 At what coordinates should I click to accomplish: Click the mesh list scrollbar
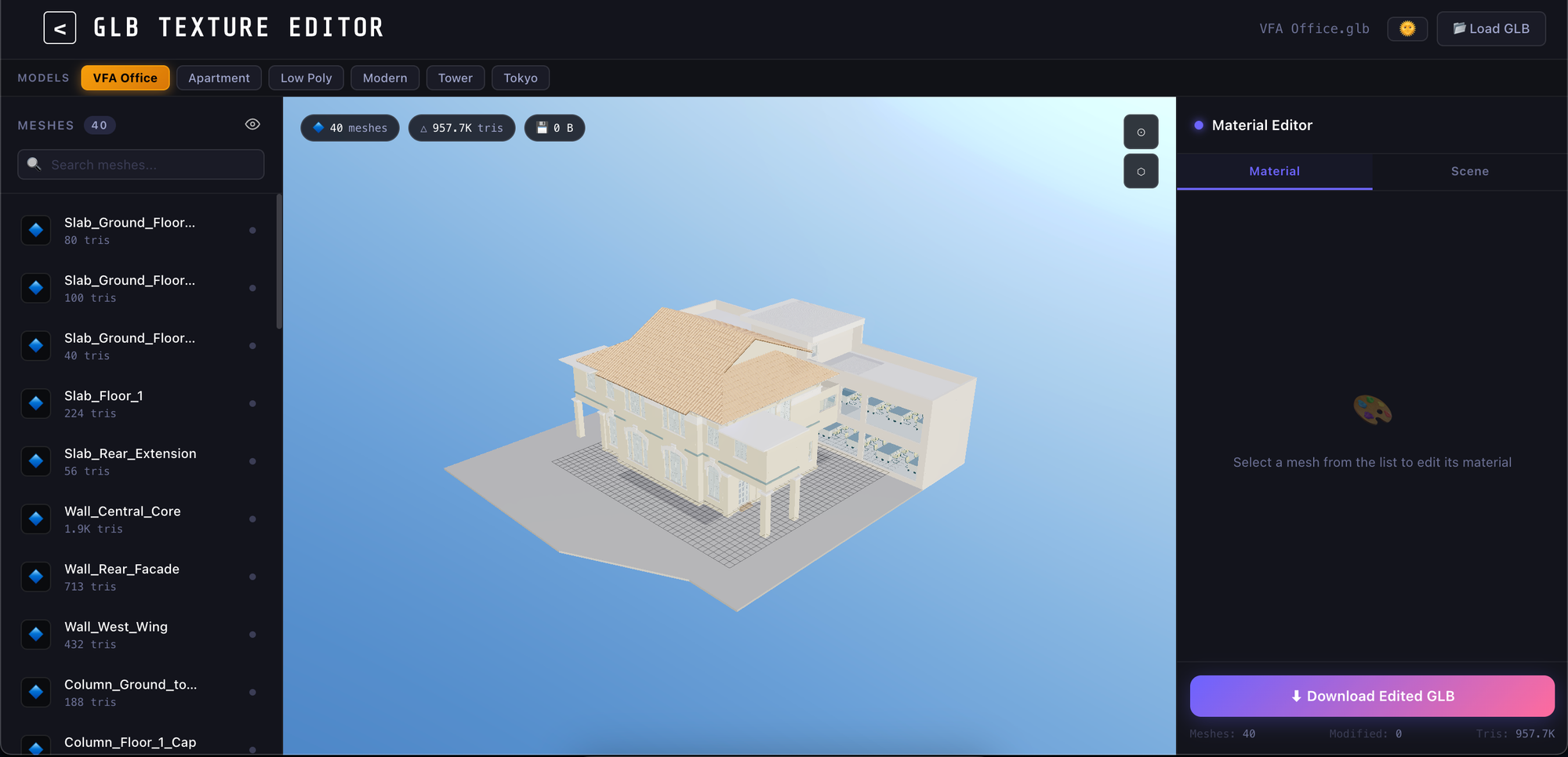point(279,262)
